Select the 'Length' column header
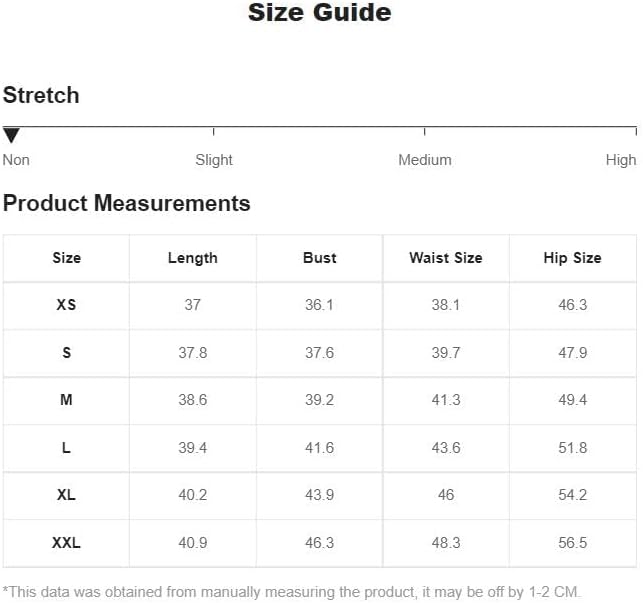Screen dimensions: 643x603 pyautogui.click(x=193, y=258)
